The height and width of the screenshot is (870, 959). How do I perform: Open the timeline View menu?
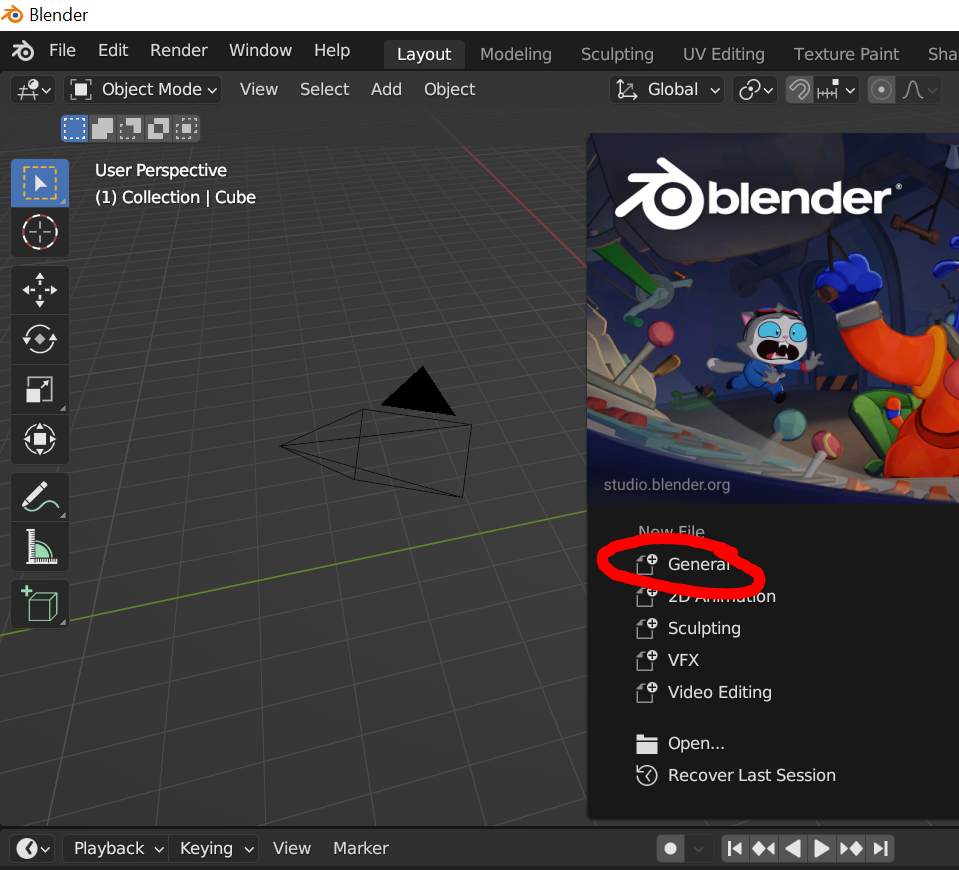[292, 849]
